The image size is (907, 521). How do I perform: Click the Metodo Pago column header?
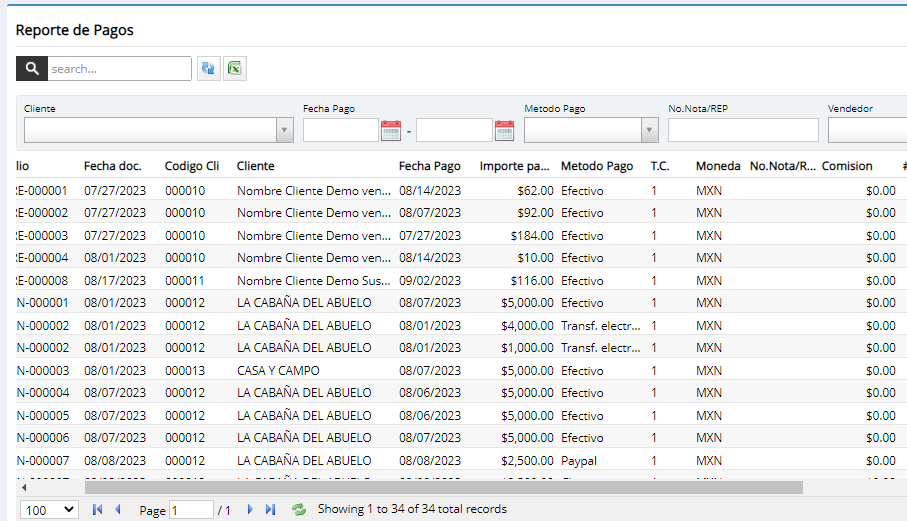(x=597, y=166)
